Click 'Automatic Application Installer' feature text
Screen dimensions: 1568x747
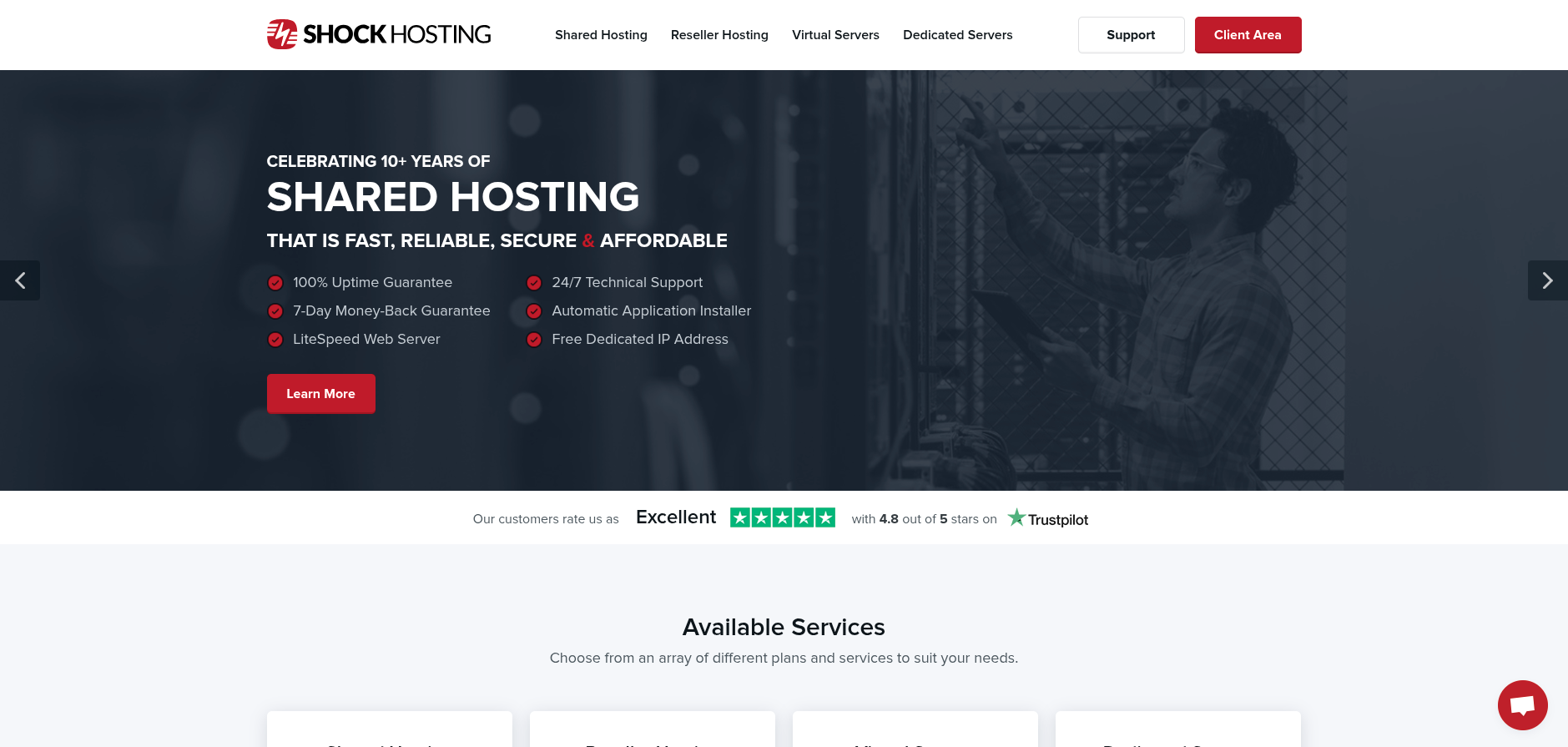(x=651, y=310)
